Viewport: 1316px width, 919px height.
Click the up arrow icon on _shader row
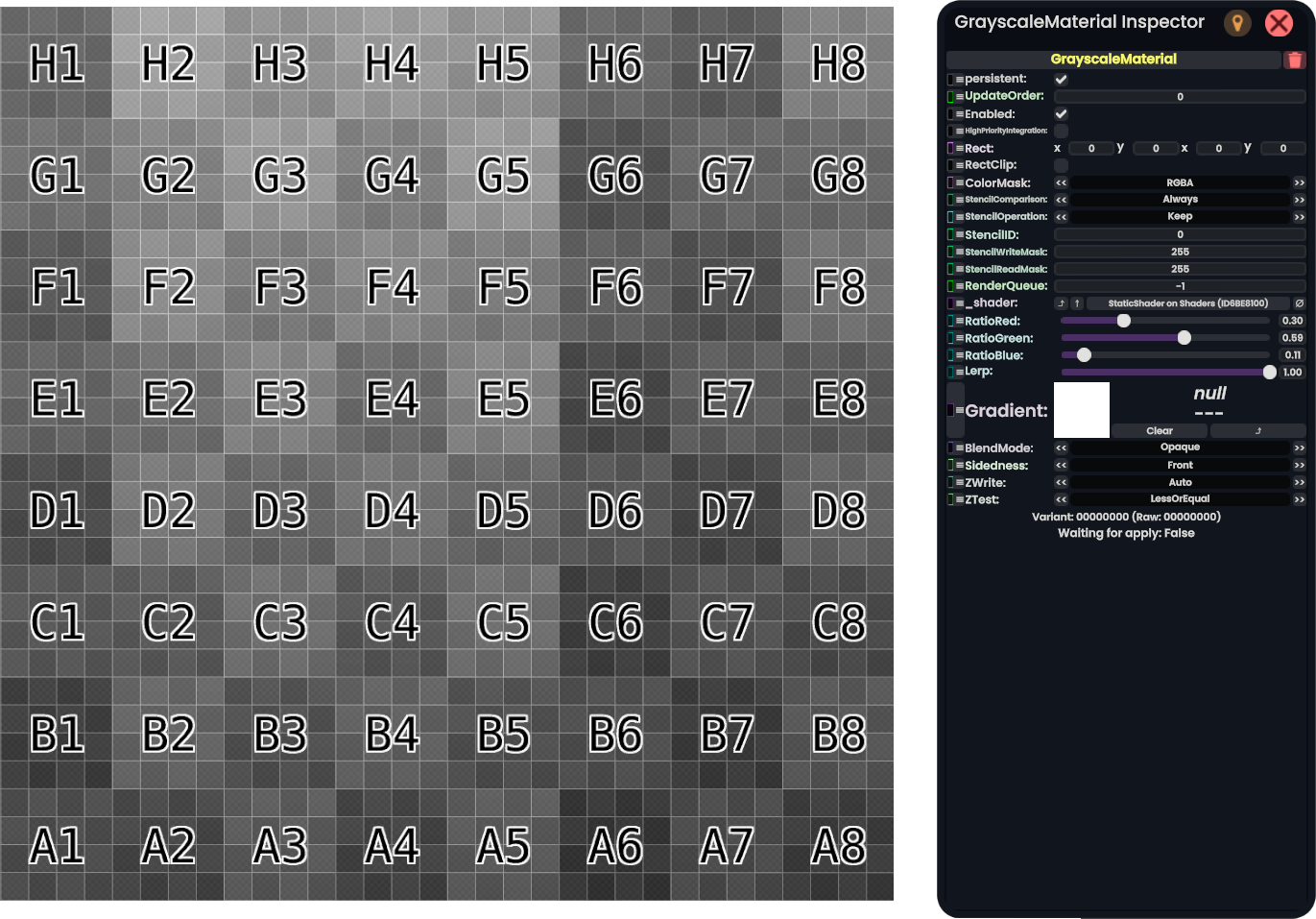(x=1077, y=303)
